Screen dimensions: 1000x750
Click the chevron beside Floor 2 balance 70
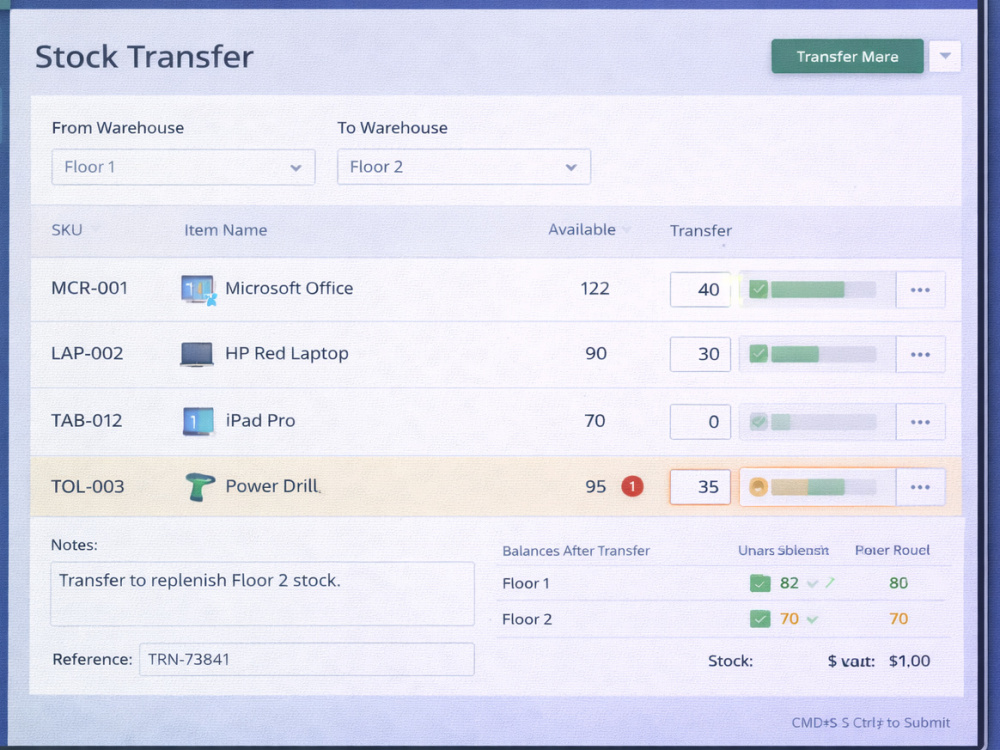[x=812, y=619]
